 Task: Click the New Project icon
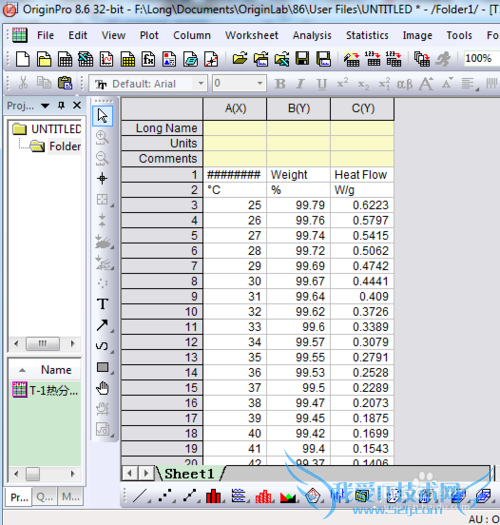[23, 60]
